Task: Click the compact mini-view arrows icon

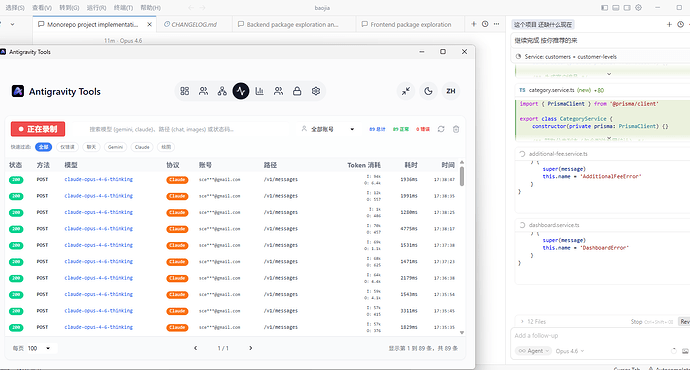Action: (x=406, y=91)
